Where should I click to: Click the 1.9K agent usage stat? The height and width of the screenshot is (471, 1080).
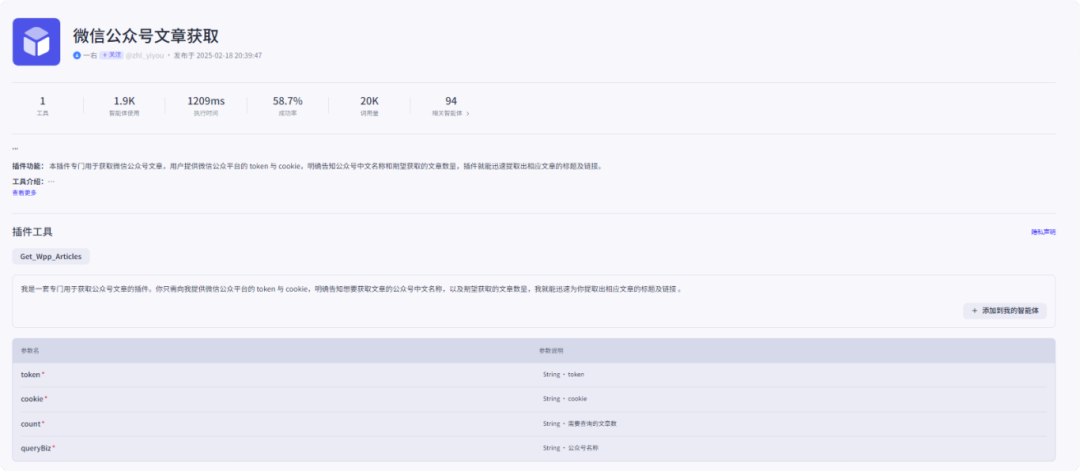(124, 105)
